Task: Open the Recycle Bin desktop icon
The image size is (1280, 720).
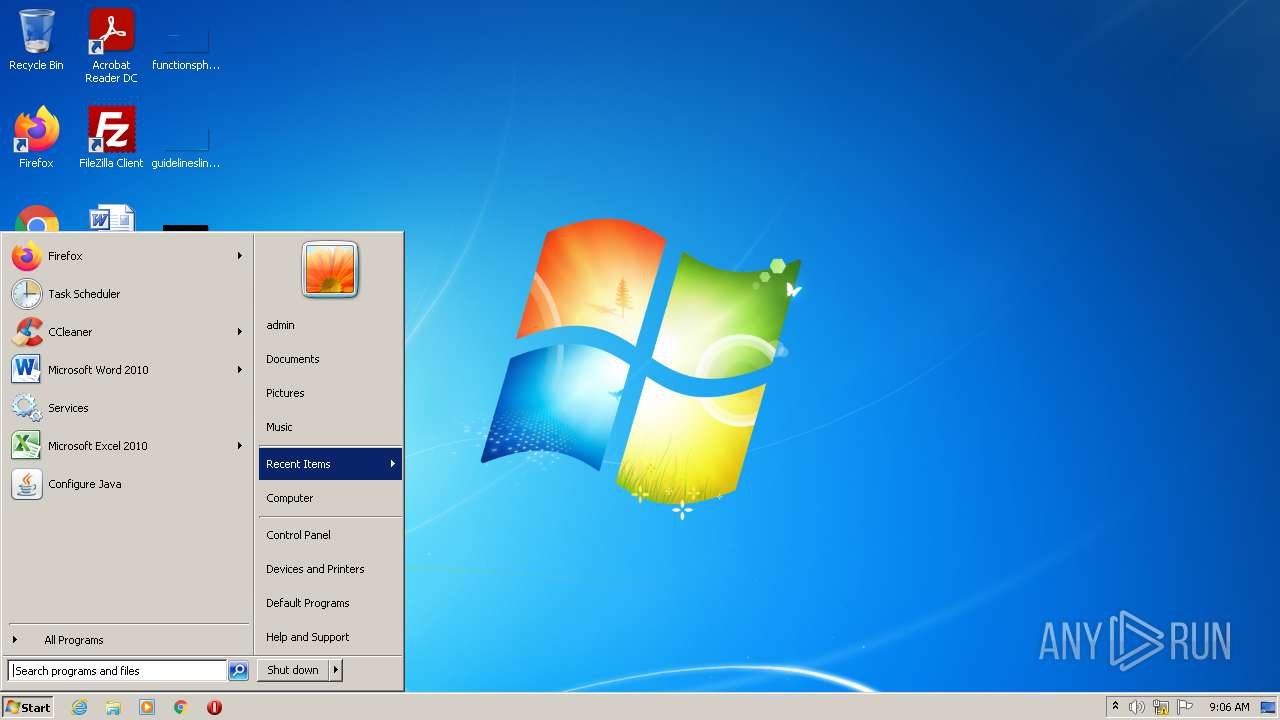Action: [x=36, y=40]
